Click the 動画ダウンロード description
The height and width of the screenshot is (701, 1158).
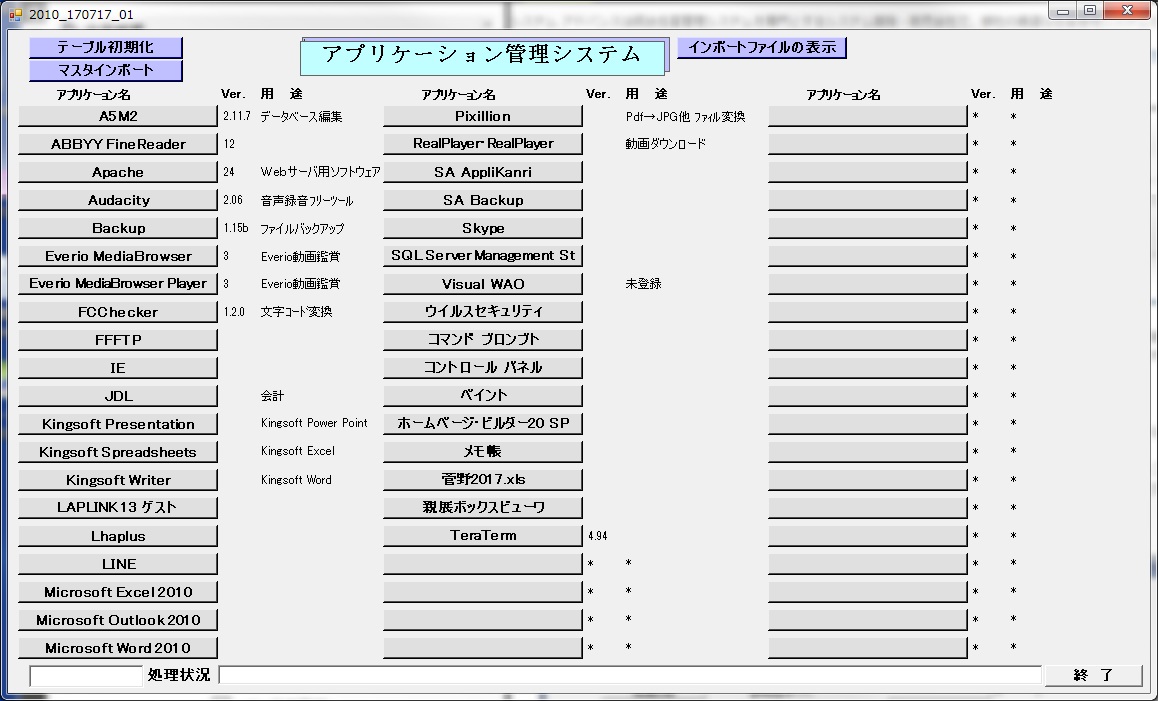665,144
